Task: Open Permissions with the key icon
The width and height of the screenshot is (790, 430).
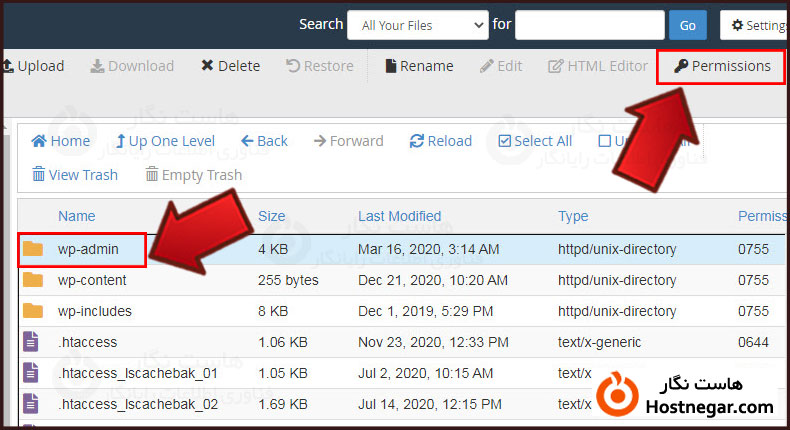Action: [x=681, y=66]
